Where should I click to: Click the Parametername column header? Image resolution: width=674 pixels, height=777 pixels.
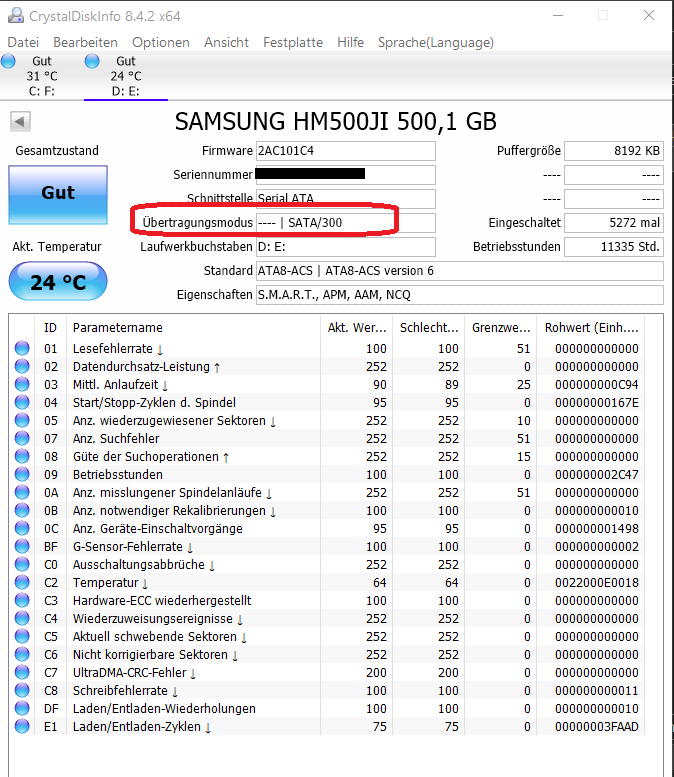[x=193, y=328]
